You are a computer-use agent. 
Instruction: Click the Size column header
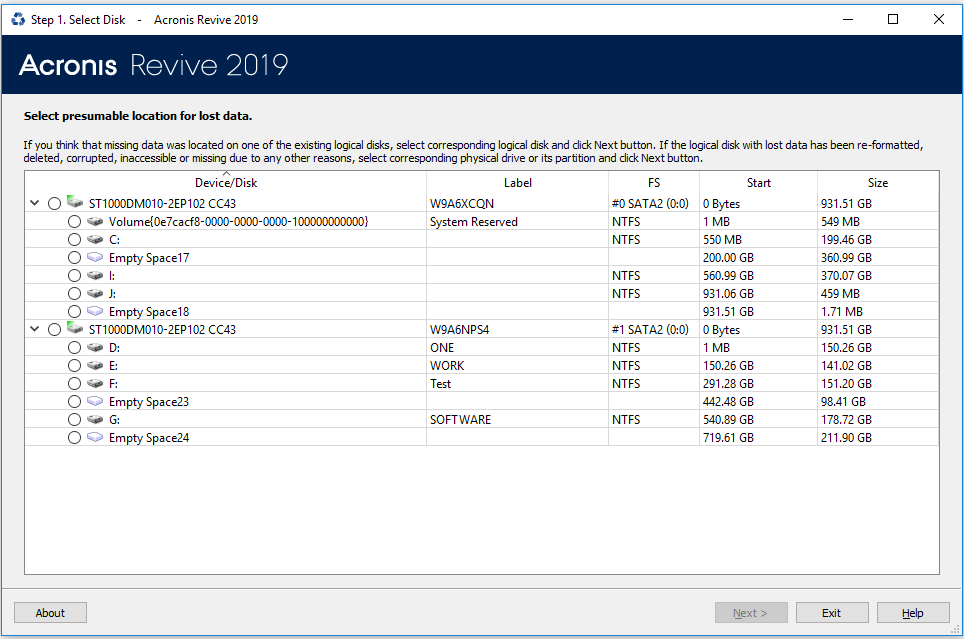tap(877, 183)
